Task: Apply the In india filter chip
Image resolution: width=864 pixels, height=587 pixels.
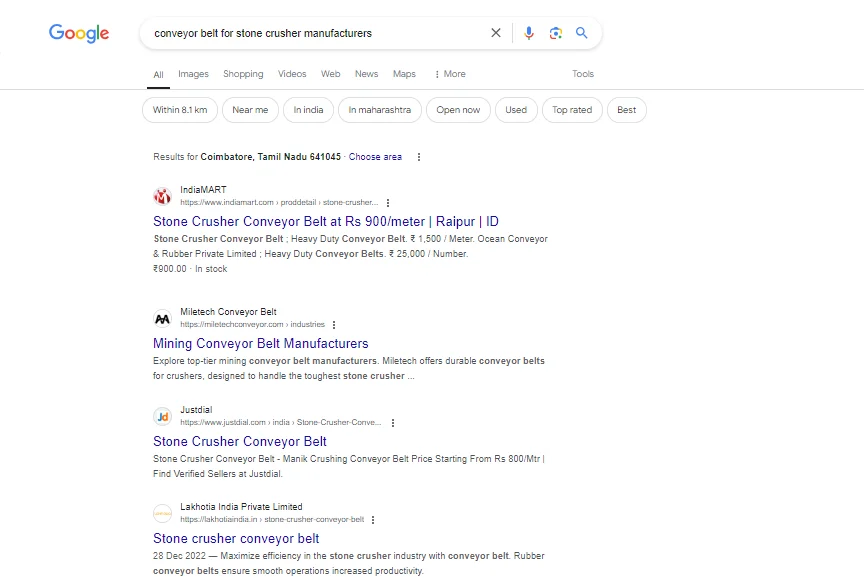Action: [x=309, y=110]
